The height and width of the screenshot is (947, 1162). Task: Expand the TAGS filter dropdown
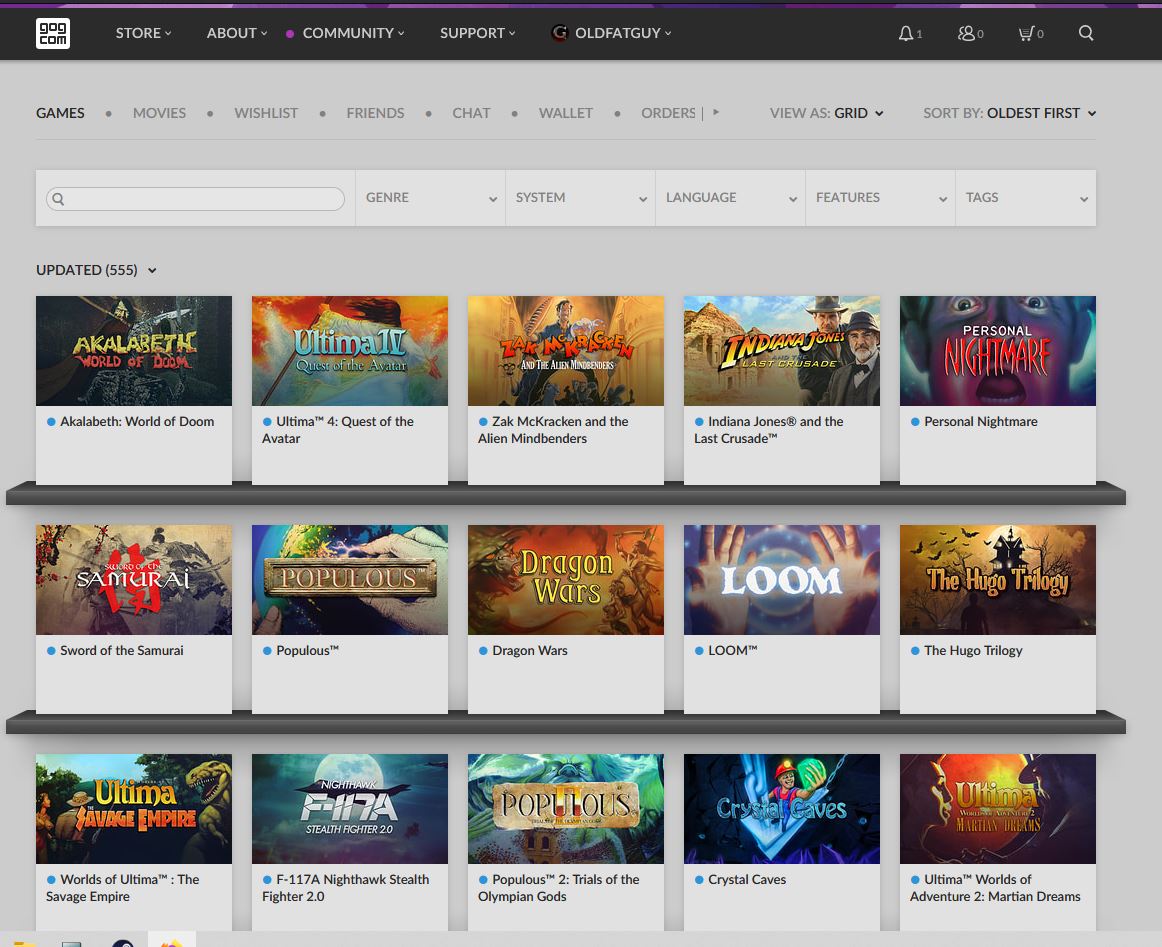(x=1026, y=198)
